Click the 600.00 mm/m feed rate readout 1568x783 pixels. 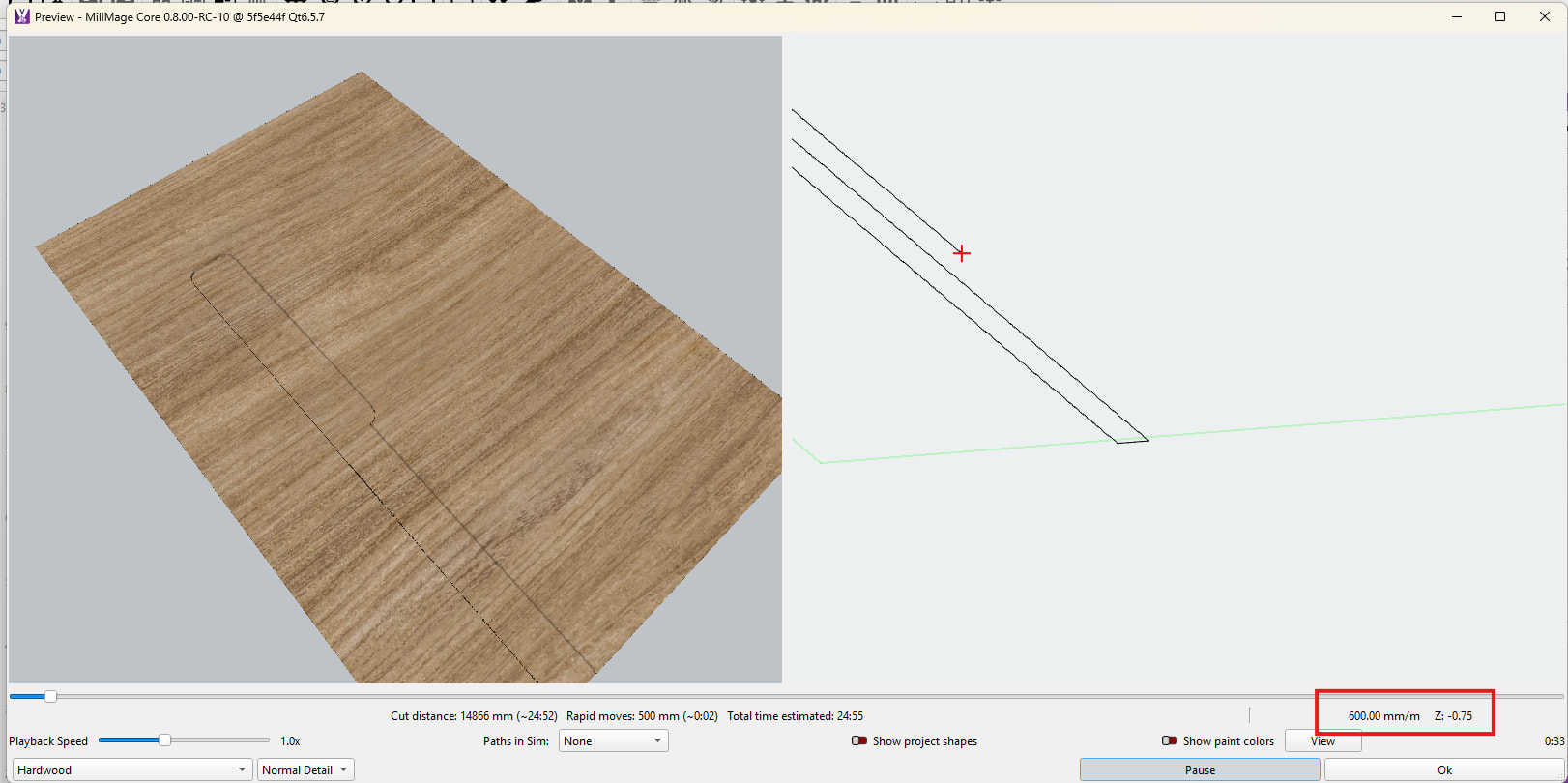click(x=1383, y=716)
